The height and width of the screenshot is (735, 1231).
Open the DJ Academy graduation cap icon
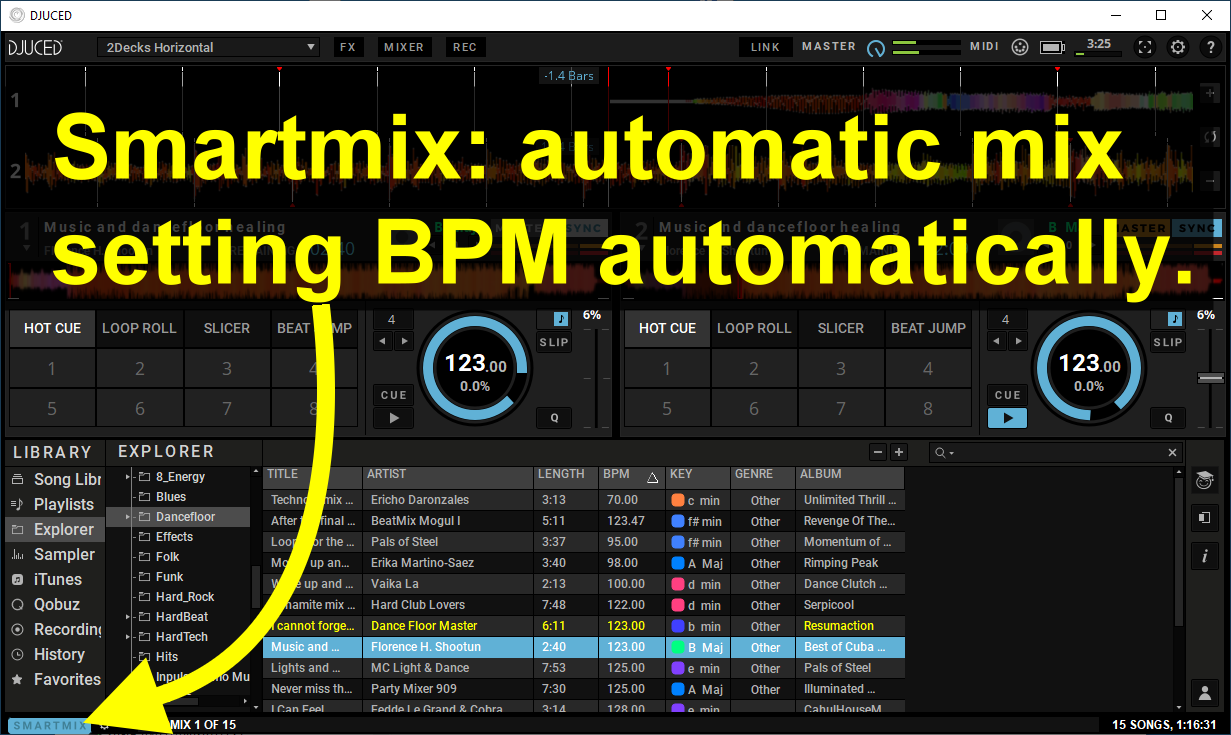[x=1204, y=481]
